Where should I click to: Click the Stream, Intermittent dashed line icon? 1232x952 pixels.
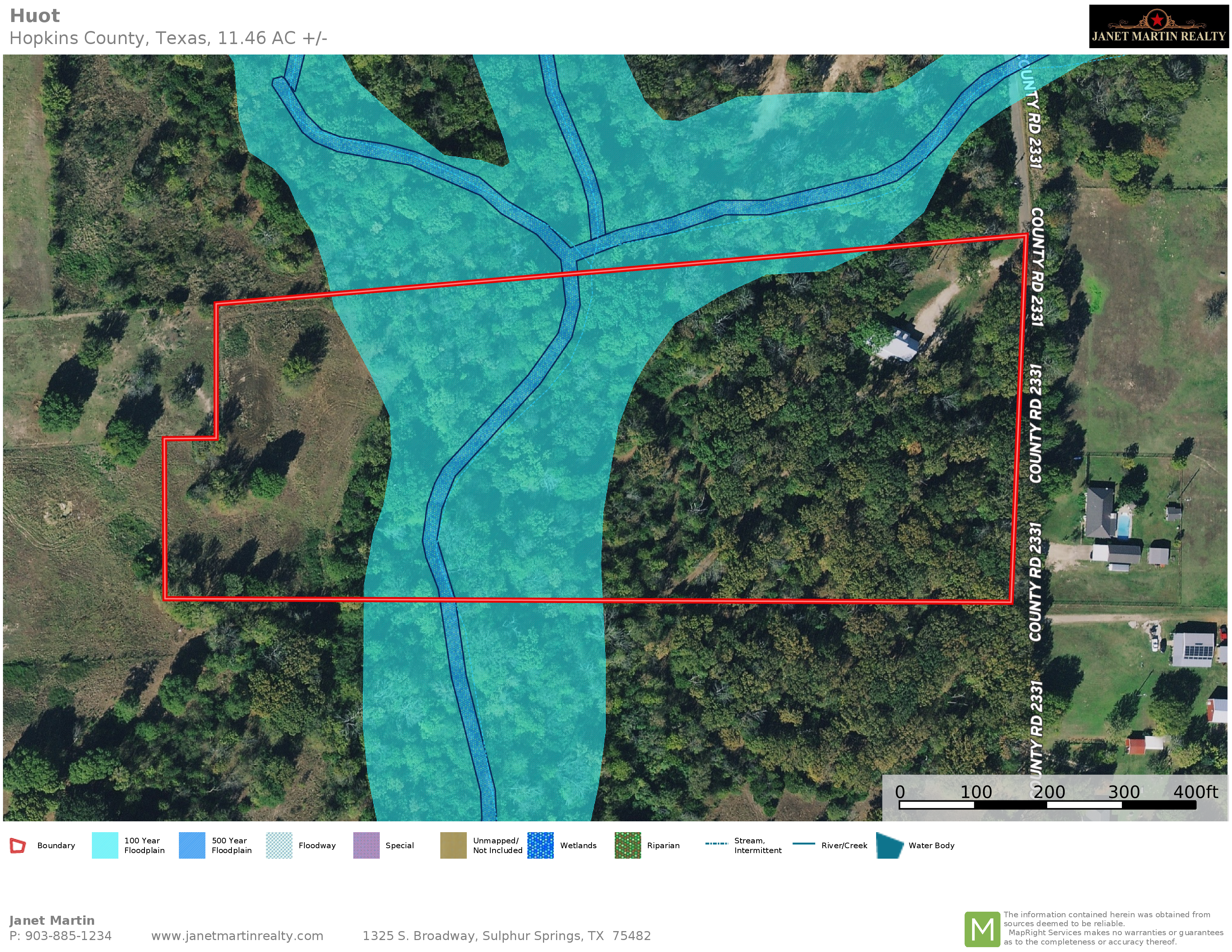tap(716, 844)
